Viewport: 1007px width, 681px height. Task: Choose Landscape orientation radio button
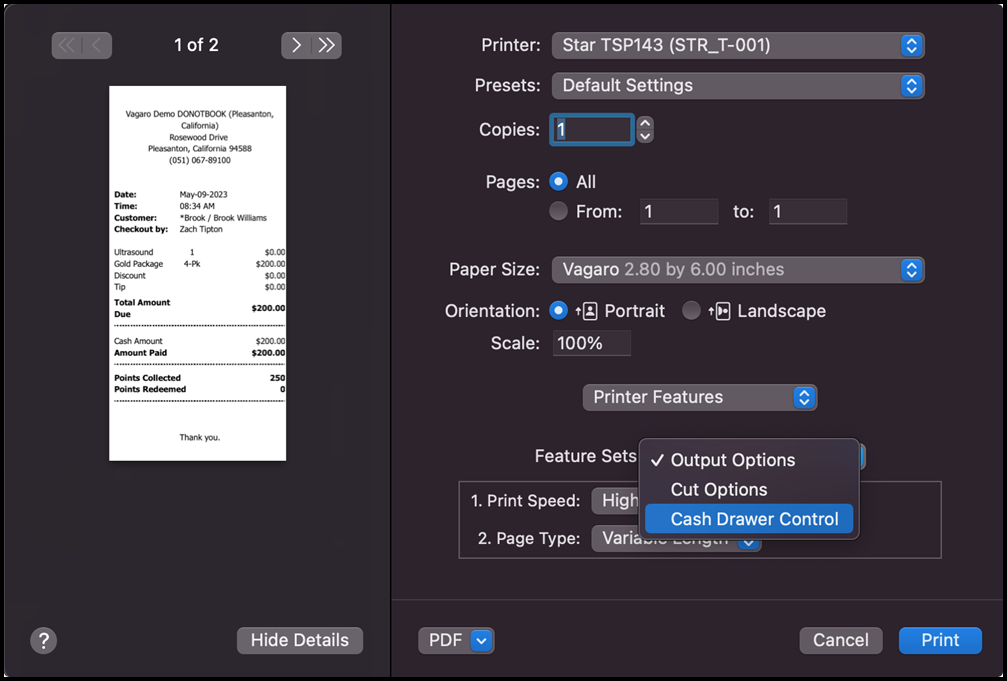691,311
